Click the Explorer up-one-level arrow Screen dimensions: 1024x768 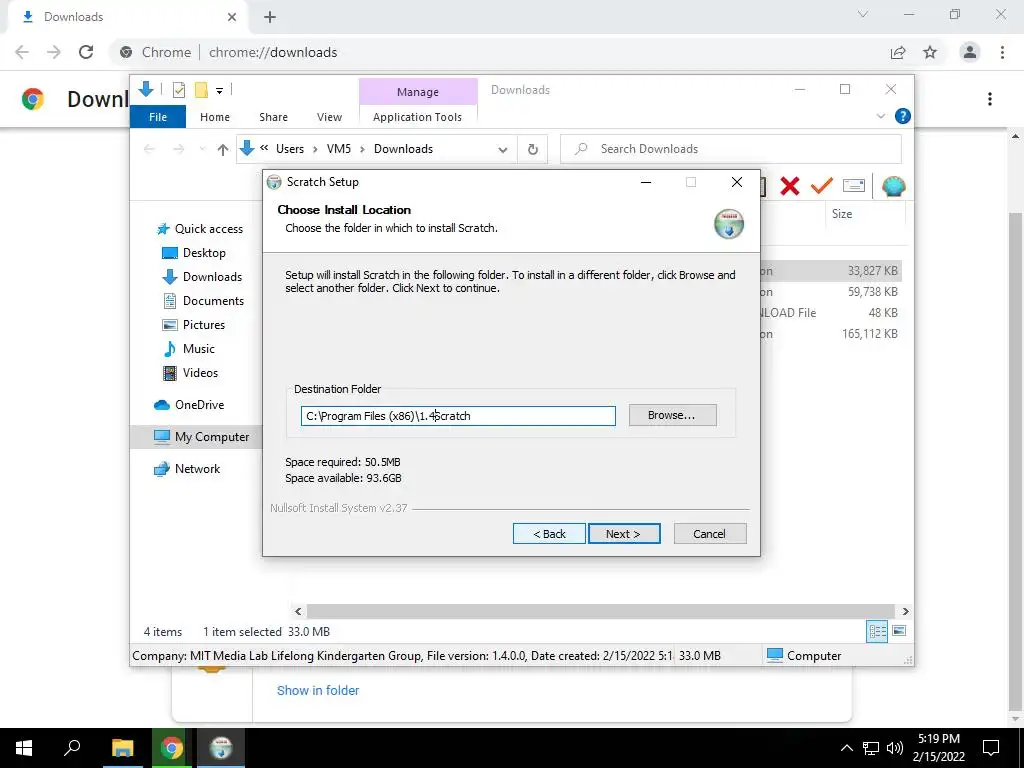[x=223, y=150]
